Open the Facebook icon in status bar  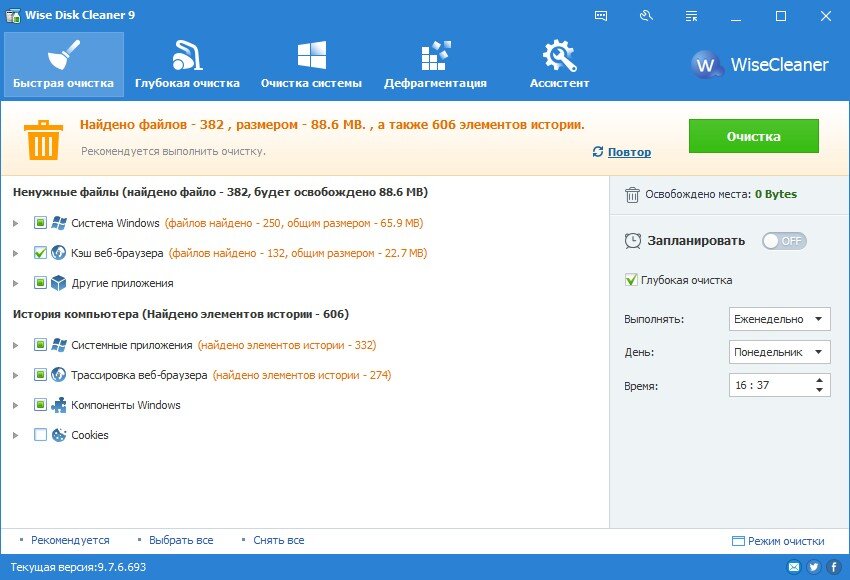[x=834, y=567]
